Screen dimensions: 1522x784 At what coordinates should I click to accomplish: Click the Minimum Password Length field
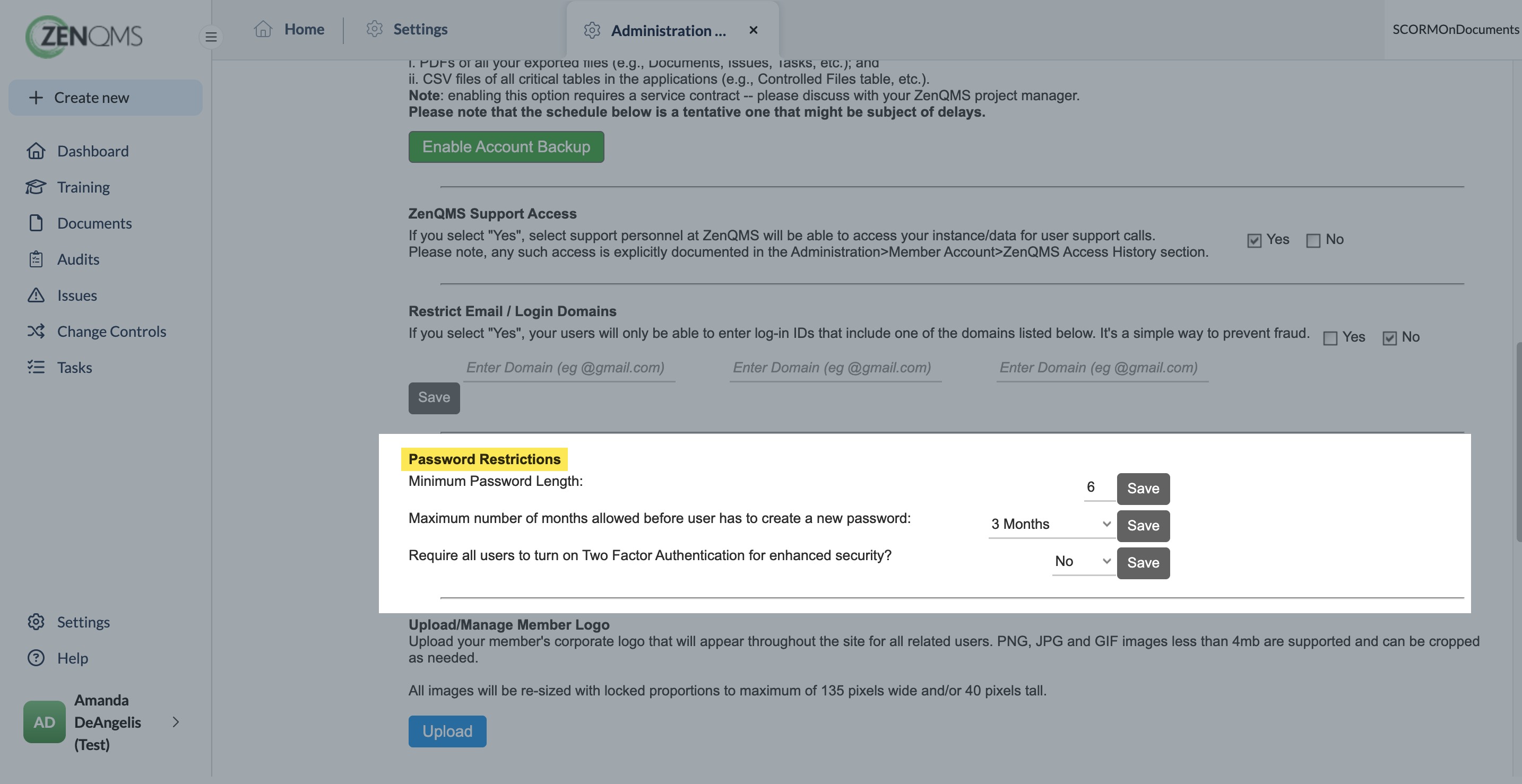point(1099,487)
